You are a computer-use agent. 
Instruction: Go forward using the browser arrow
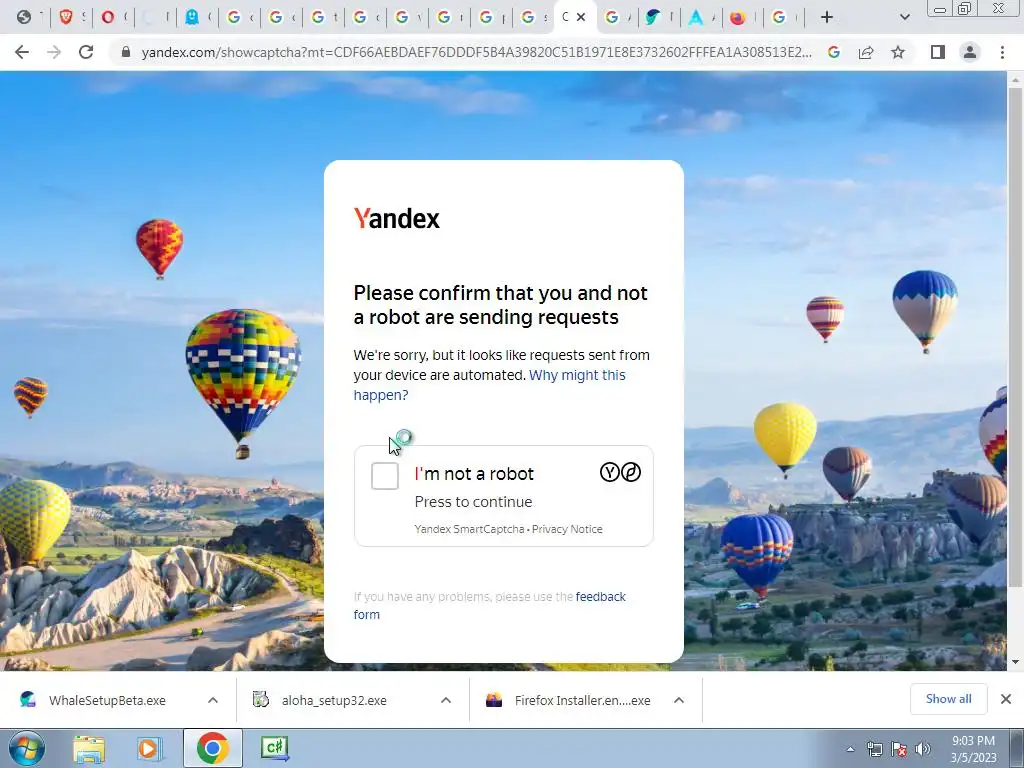[x=54, y=52]
